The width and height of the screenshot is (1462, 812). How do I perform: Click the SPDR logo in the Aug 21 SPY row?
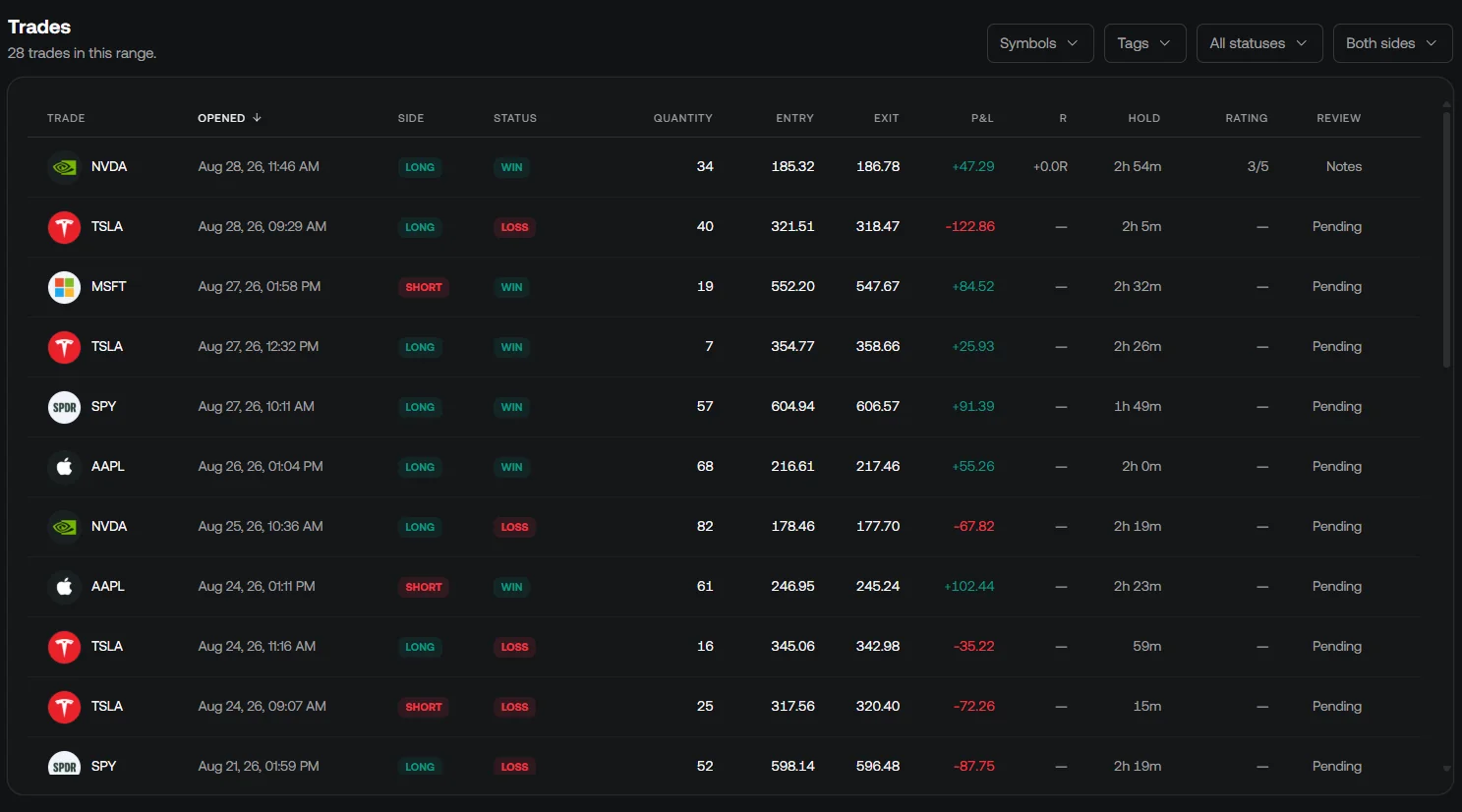click(x=64, y=763)
